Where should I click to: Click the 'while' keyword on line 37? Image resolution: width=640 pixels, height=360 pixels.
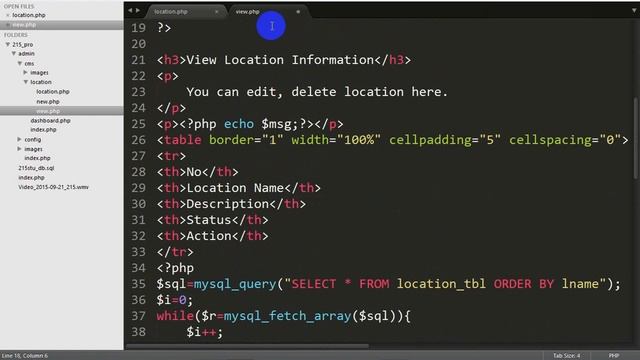[175, 316]
